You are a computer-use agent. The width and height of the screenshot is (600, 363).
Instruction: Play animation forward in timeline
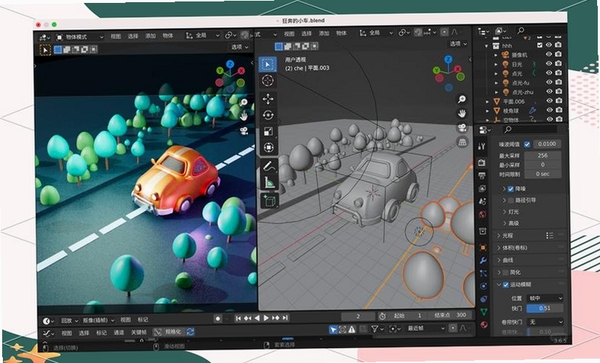coord(266,318)
